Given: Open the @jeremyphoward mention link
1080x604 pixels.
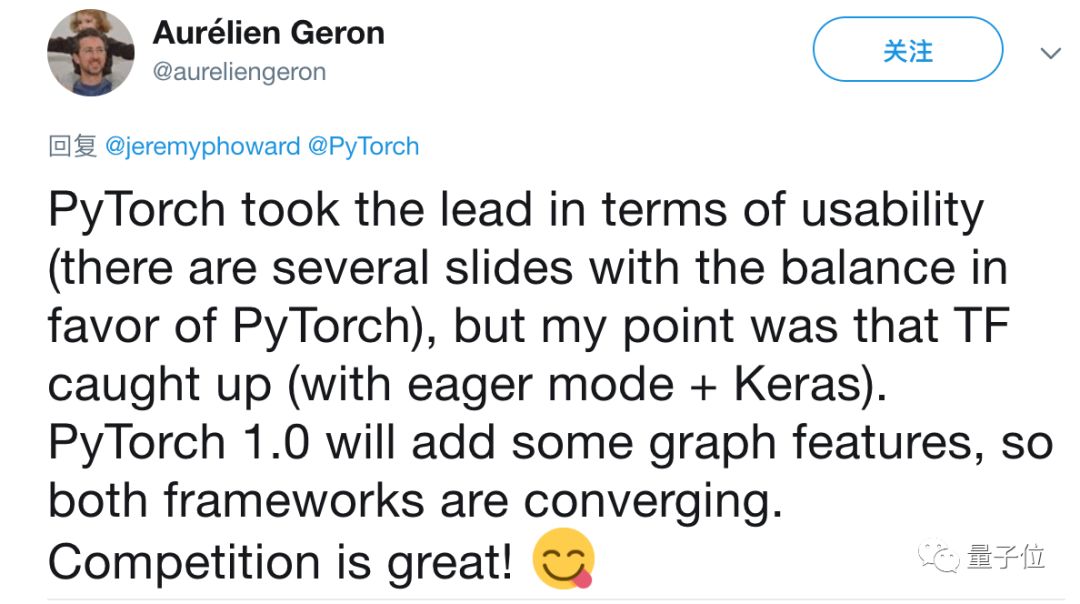Looking at the screenshot, I should click(202, 146).
